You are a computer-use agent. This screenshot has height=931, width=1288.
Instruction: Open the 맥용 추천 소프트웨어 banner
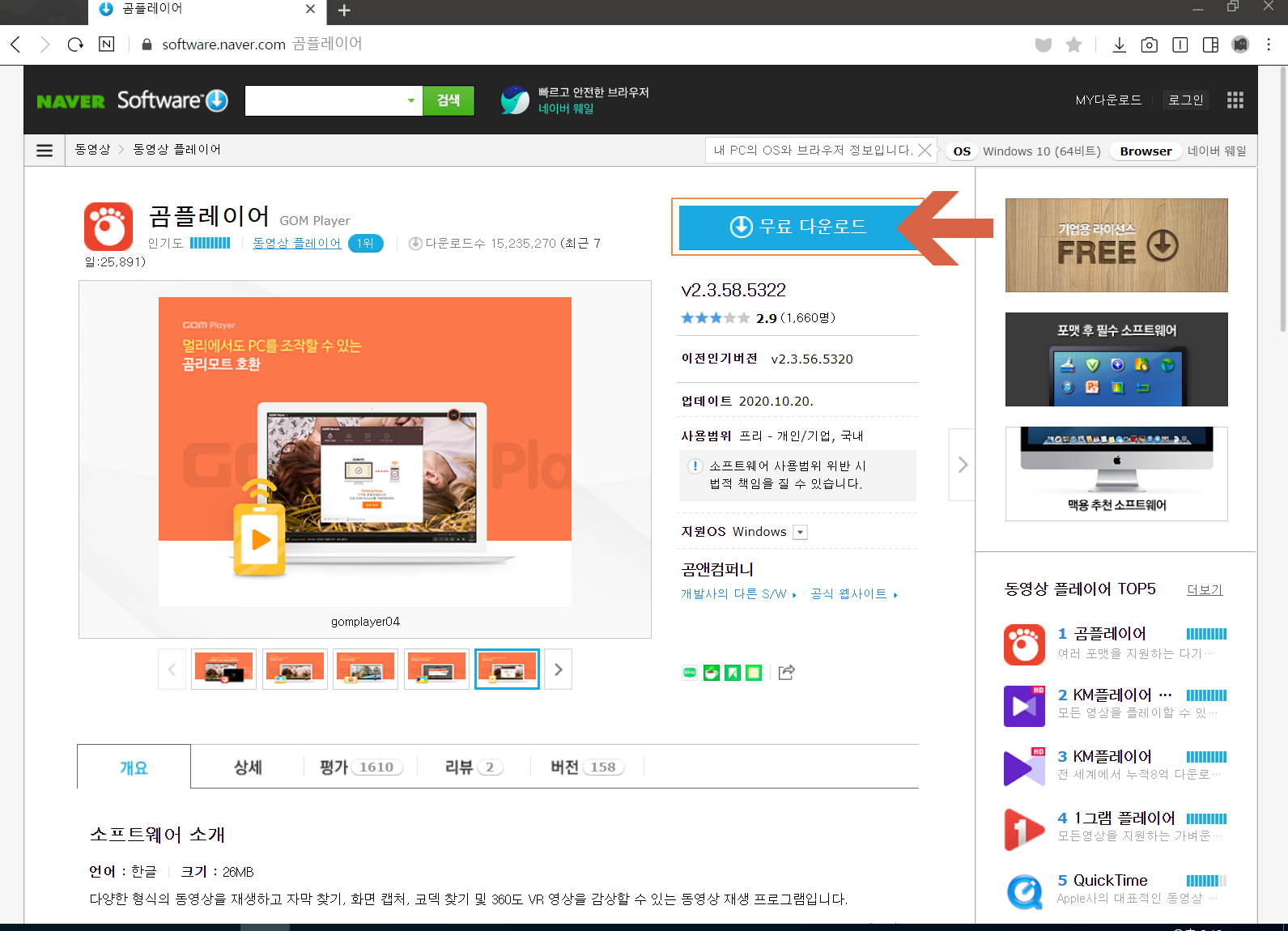[x=1116, y=474]
